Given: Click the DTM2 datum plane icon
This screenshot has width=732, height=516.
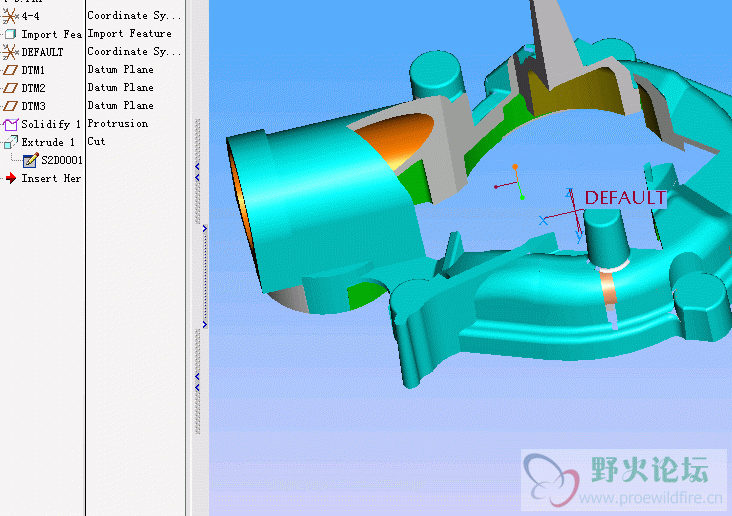Looking at the screenshot, I should [10, 88].
